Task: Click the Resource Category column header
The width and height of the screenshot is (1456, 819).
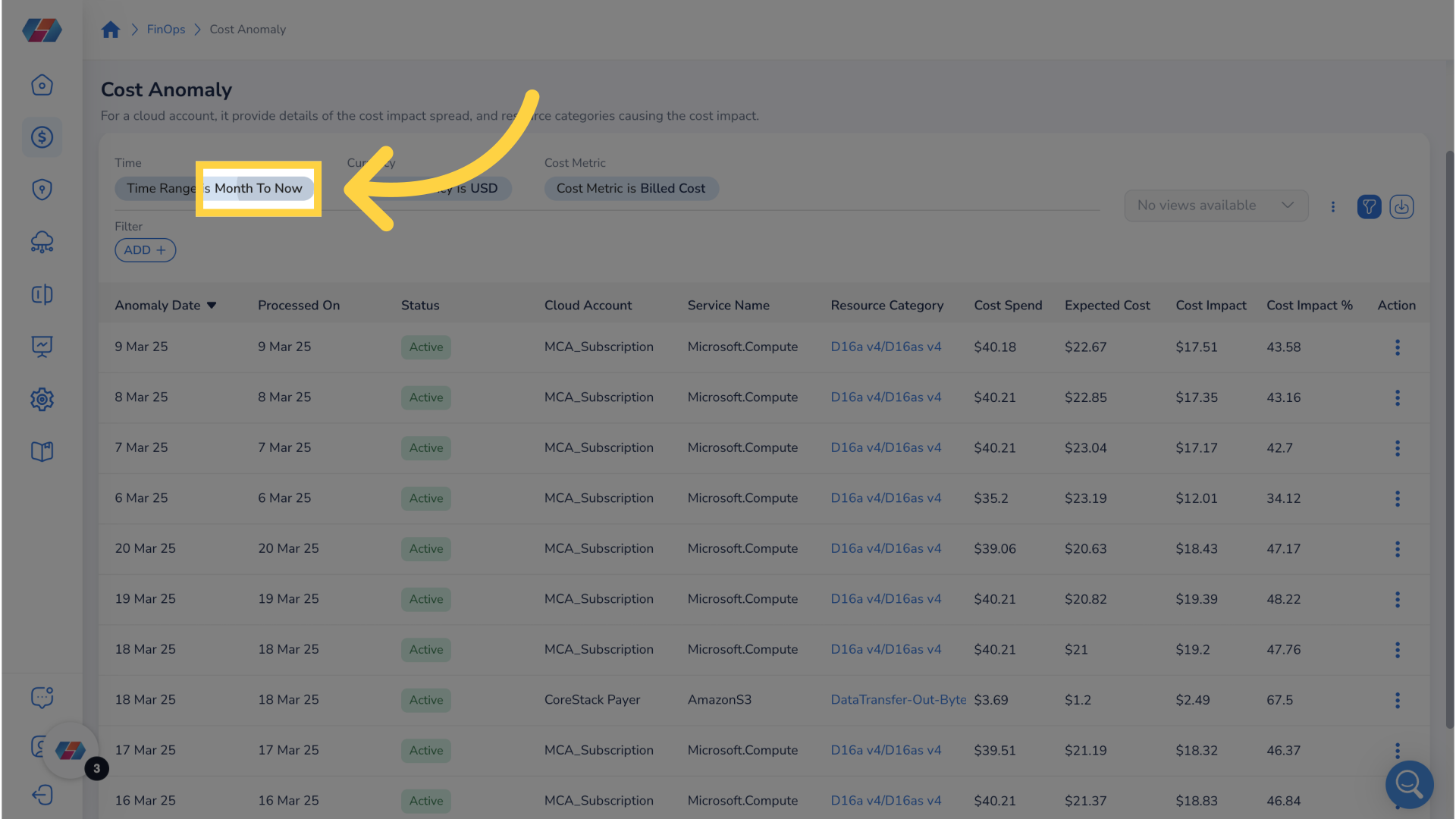Action: pyautogui.click(x=886, y=305)
